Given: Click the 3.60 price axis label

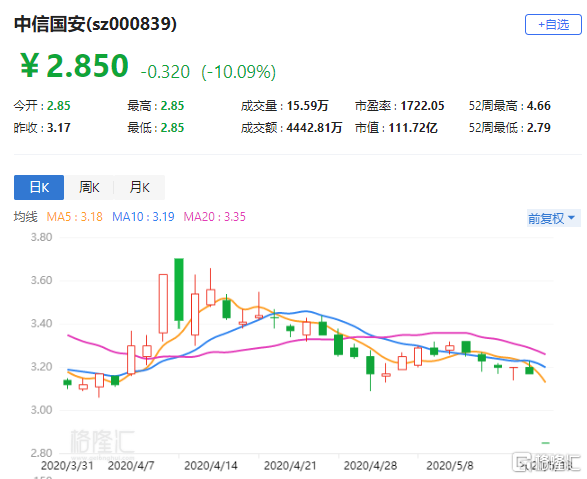Looking at the screenshot, I should [41, 280].
